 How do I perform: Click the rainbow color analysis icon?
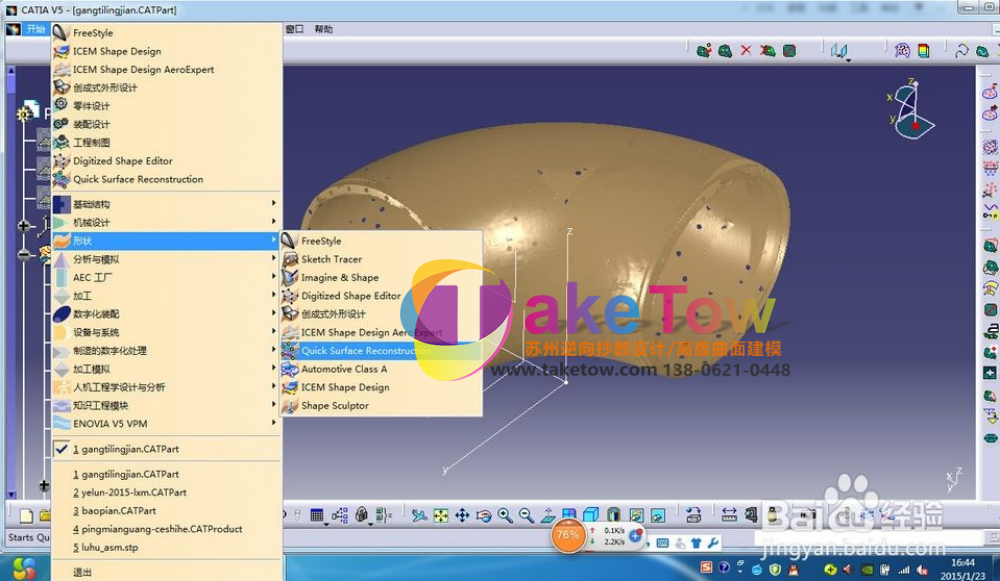point(923,50)
